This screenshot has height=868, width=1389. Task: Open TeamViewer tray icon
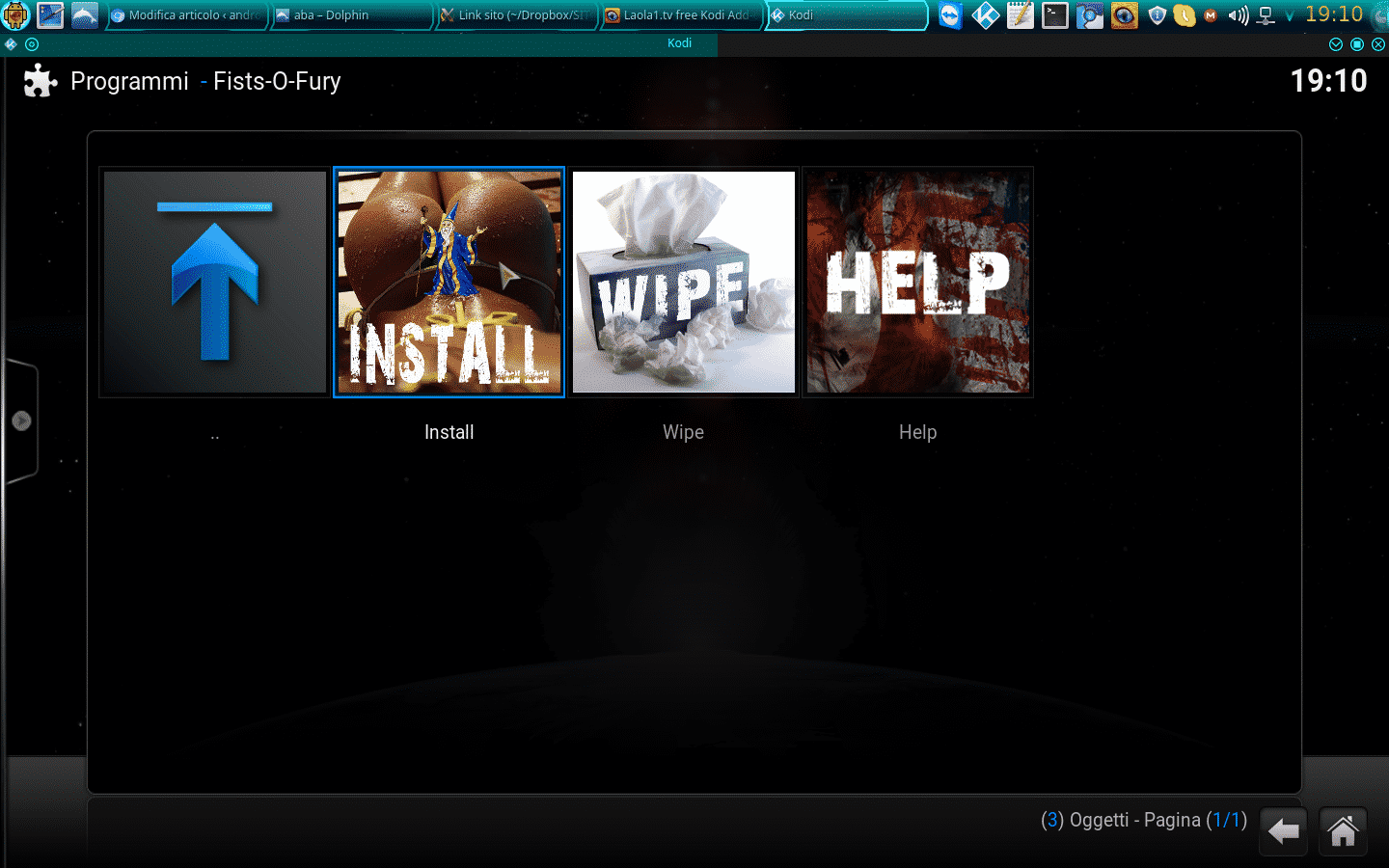[x=950, y=15]
